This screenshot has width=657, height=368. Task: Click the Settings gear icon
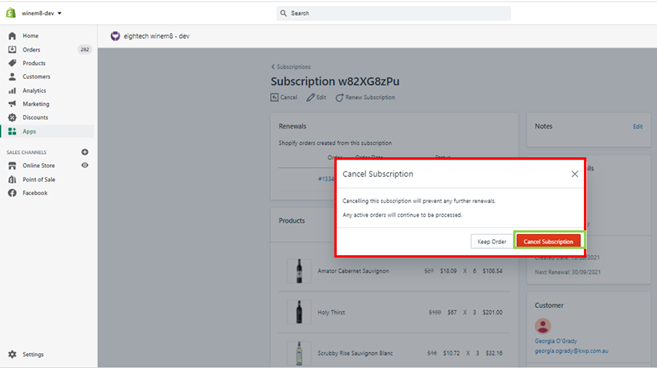(12, 355)
